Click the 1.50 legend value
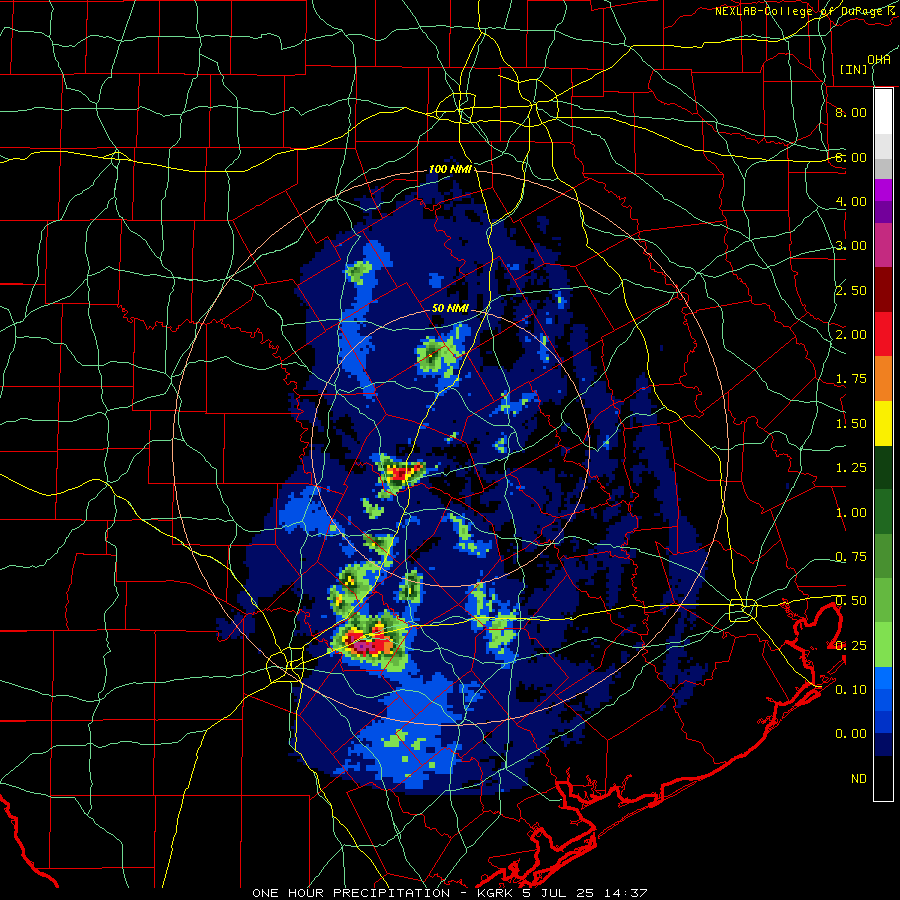Viewport: 900px width, 900px height. (851, 424)
